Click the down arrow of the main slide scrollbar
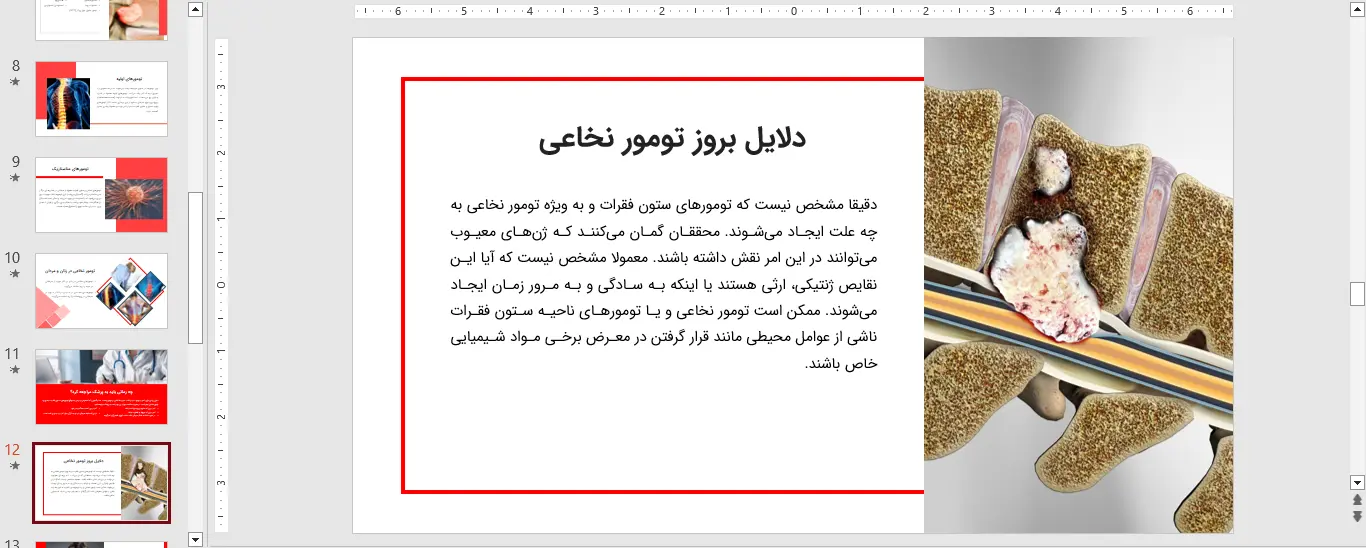The width and height of the screenshot is (1366, 548). (1357, 481)
